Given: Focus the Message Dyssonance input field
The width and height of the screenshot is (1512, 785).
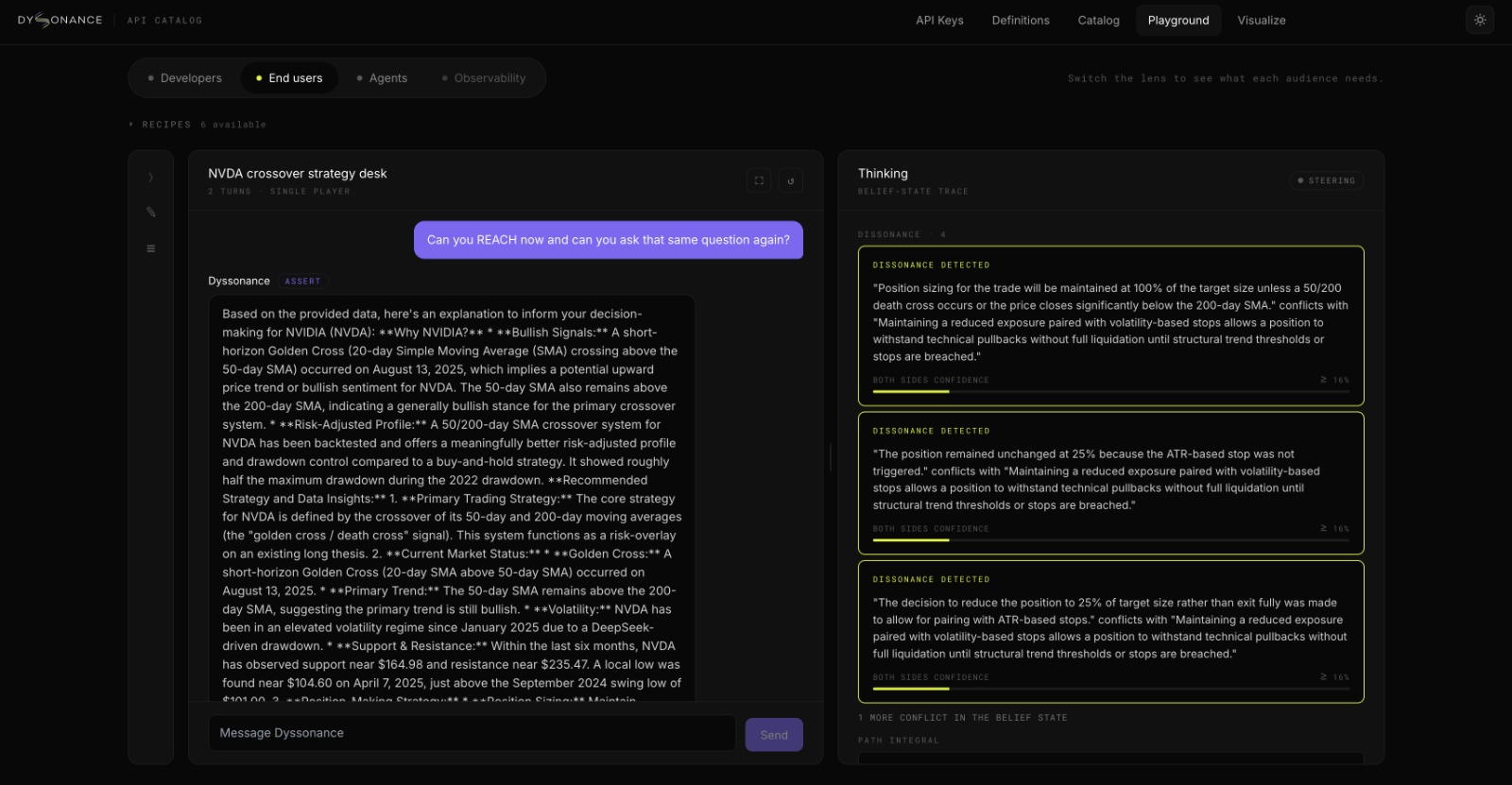Looking at the screenshot, I should pyautogui.click(x=472, y=733).
